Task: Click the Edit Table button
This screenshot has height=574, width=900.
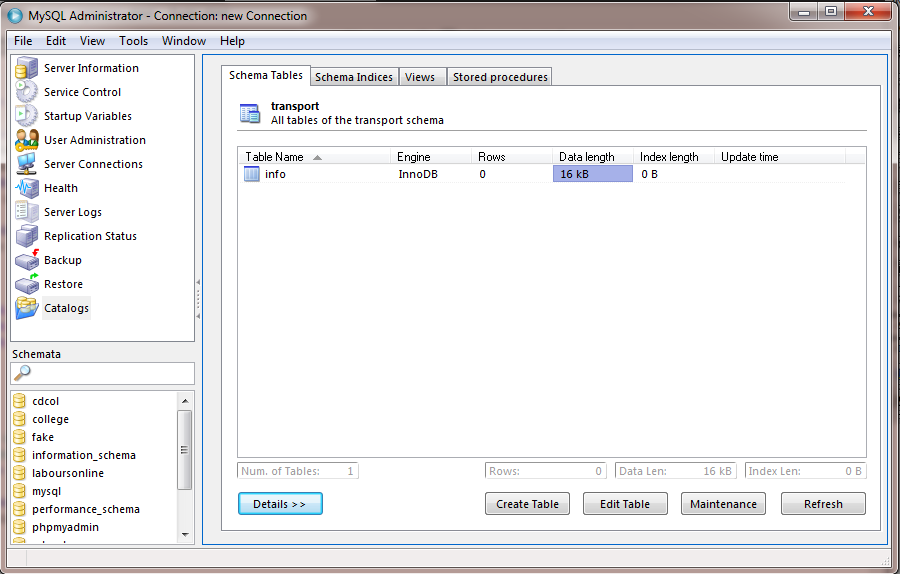Action: point(625,504)
